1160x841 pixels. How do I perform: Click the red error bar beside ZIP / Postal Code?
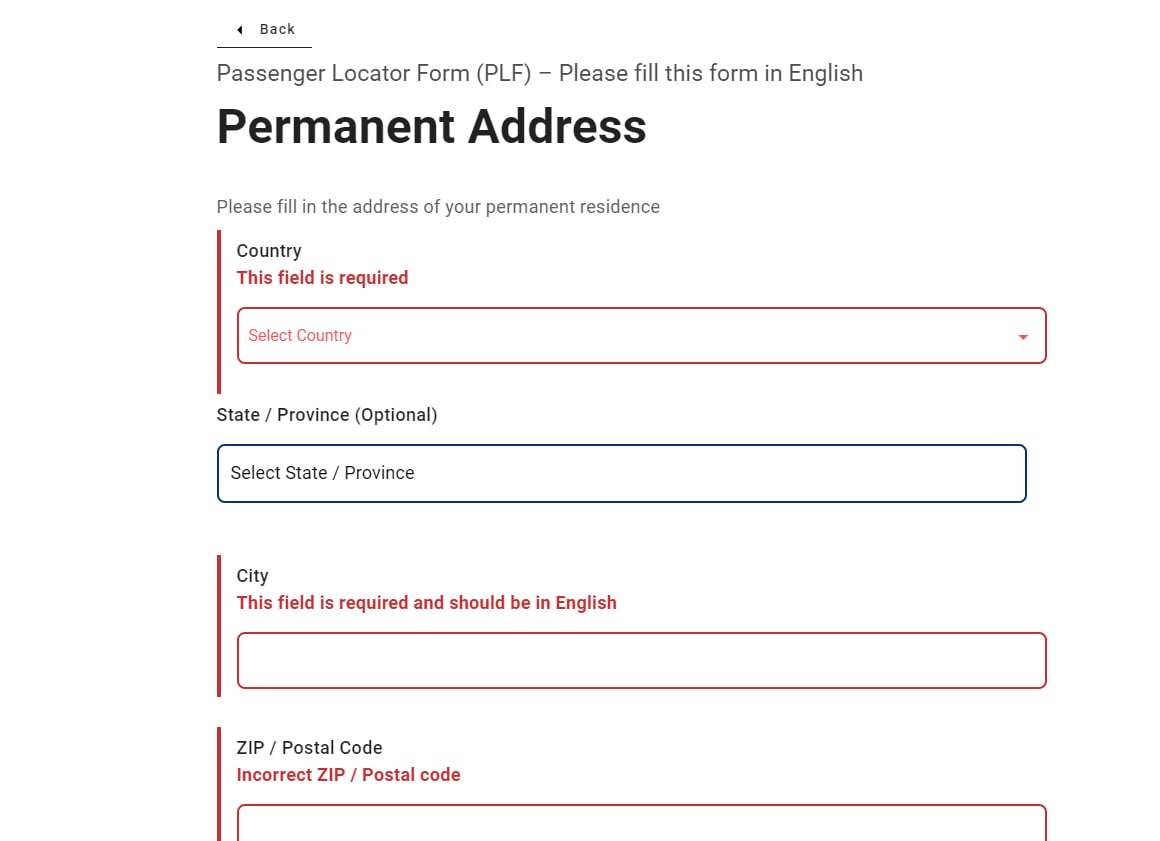pos(219,785)
